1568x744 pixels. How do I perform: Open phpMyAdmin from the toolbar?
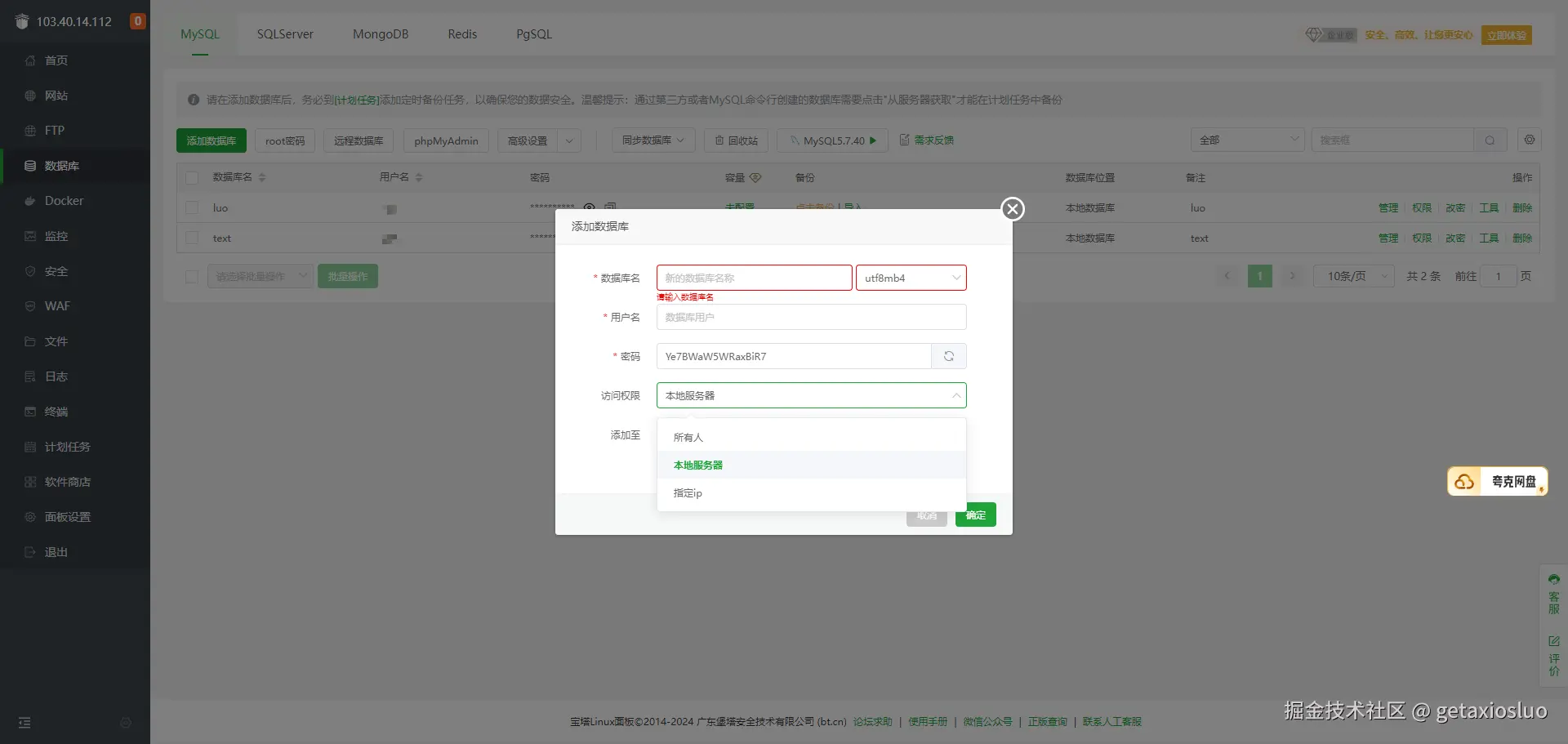(446, 140)
